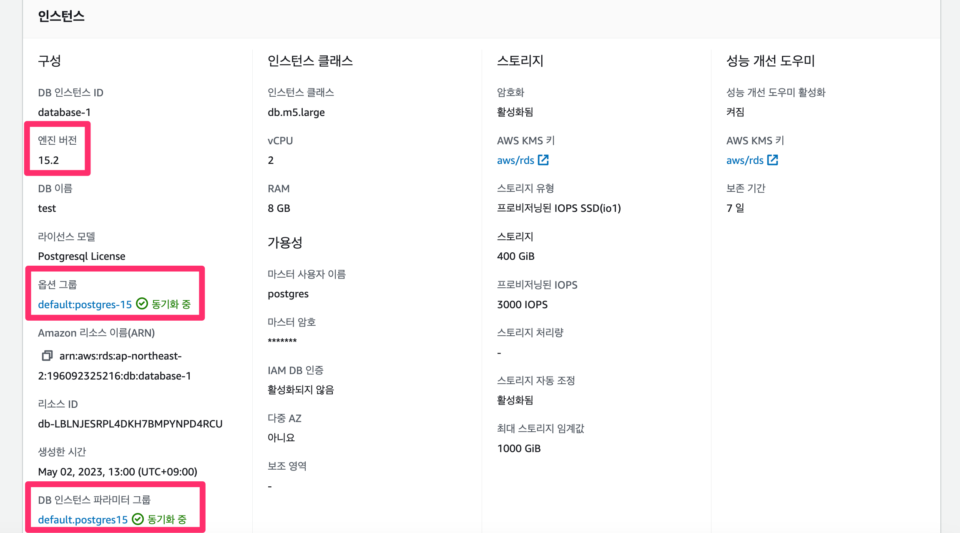Screen dimensions: 960x533
Task: Click the storage type 프로비저닝된 IOPS SSD(io1)
Action: pyautogui.click(x=559, y=208)
